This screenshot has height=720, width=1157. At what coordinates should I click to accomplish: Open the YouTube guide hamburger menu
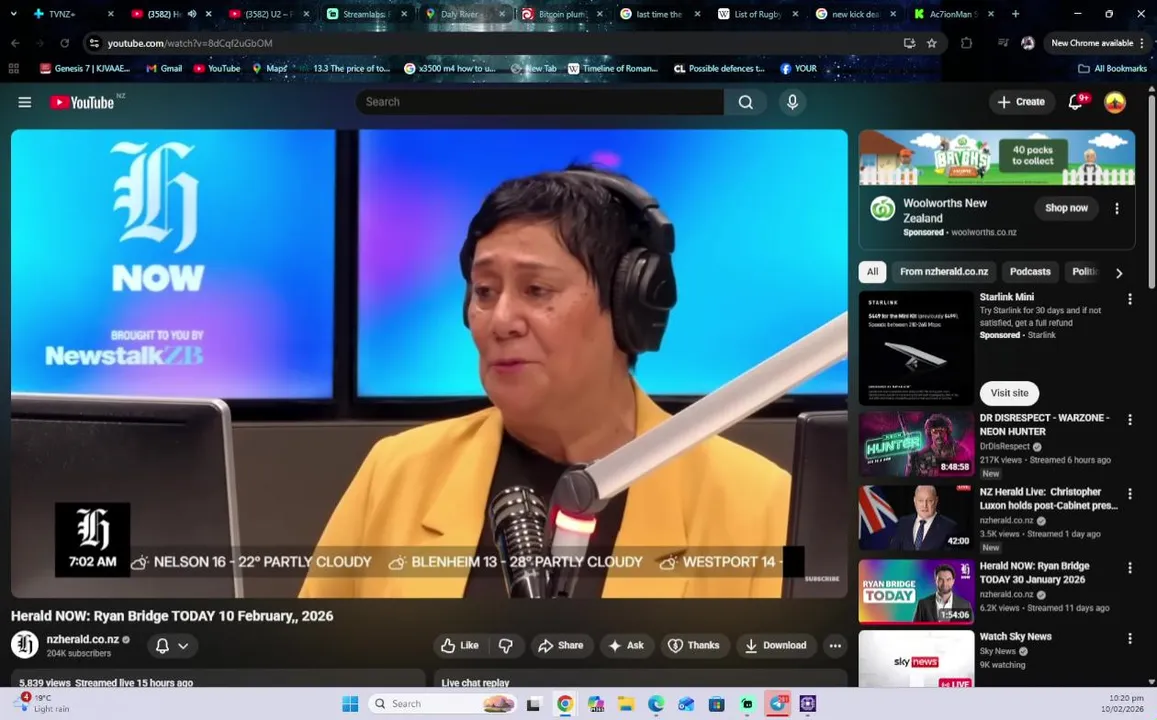tap(24, 103)
